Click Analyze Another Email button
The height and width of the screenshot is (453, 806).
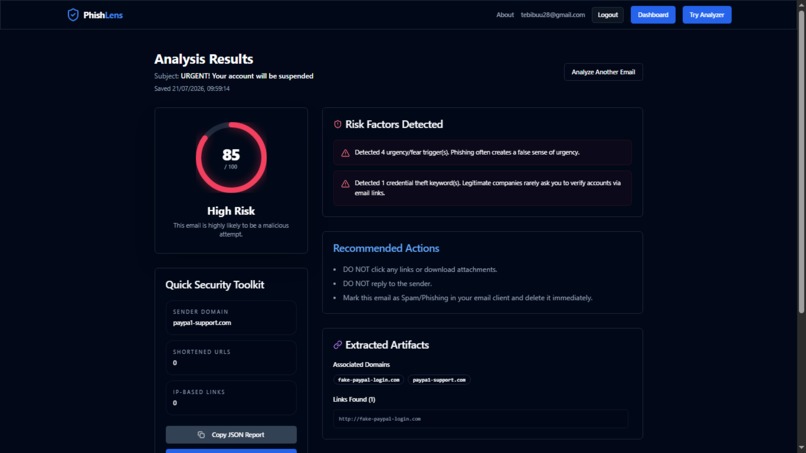point(603,72)
